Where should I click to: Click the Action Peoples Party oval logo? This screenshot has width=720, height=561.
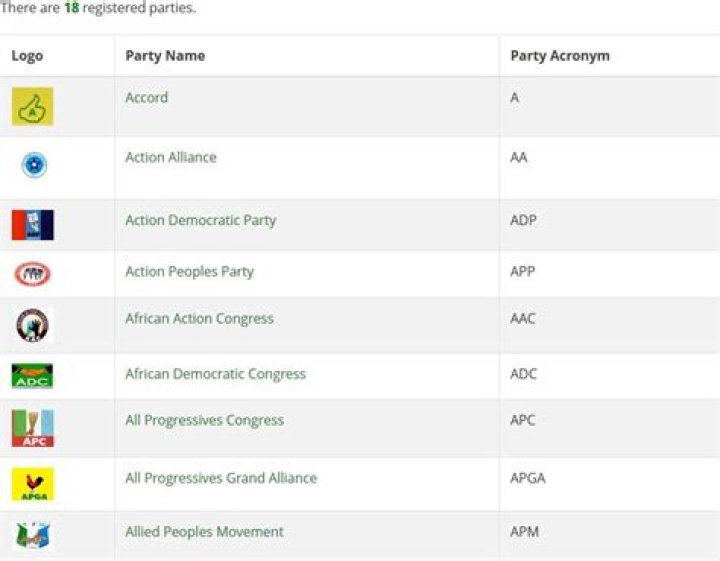point(32,273)
